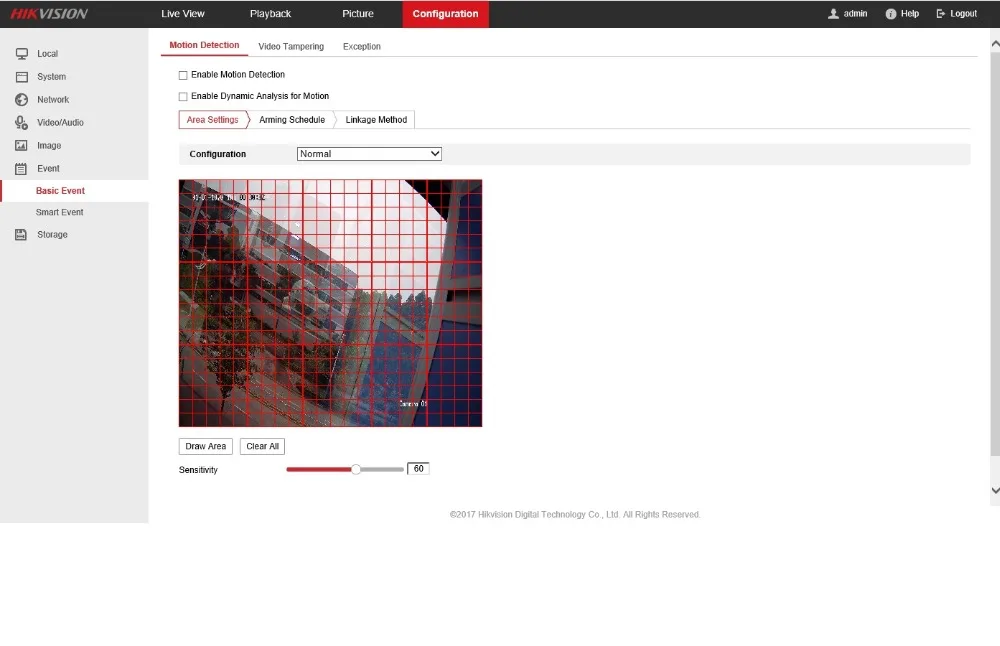1000x646 pixels.
Task: Click the Logout link text
Action: pyautogui.click(x=963, y=13)
